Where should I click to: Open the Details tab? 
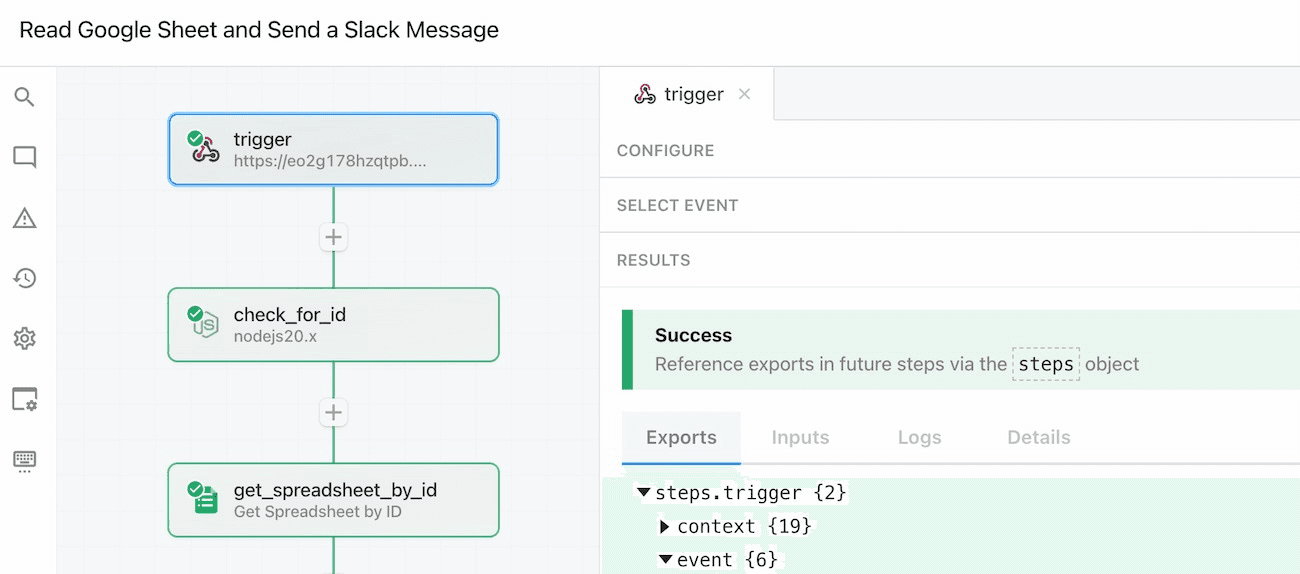(1039, 437)
